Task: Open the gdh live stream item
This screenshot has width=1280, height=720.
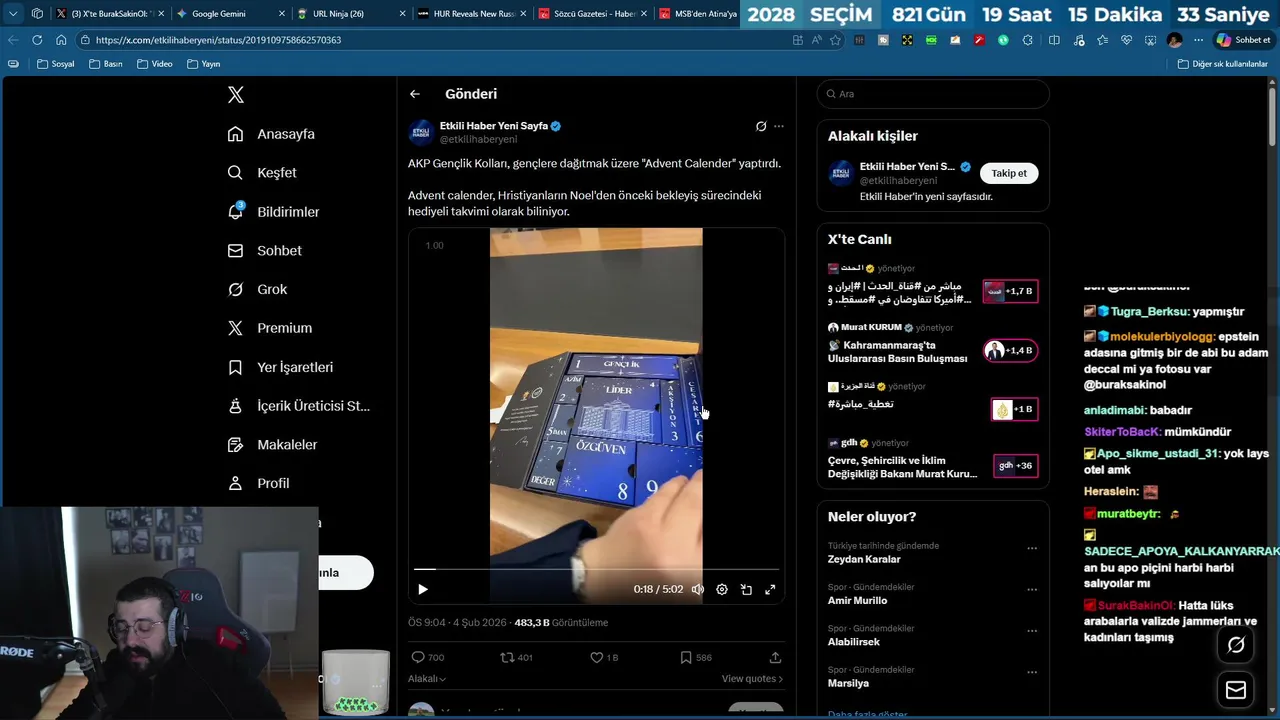Action: [x=933, y=461]
